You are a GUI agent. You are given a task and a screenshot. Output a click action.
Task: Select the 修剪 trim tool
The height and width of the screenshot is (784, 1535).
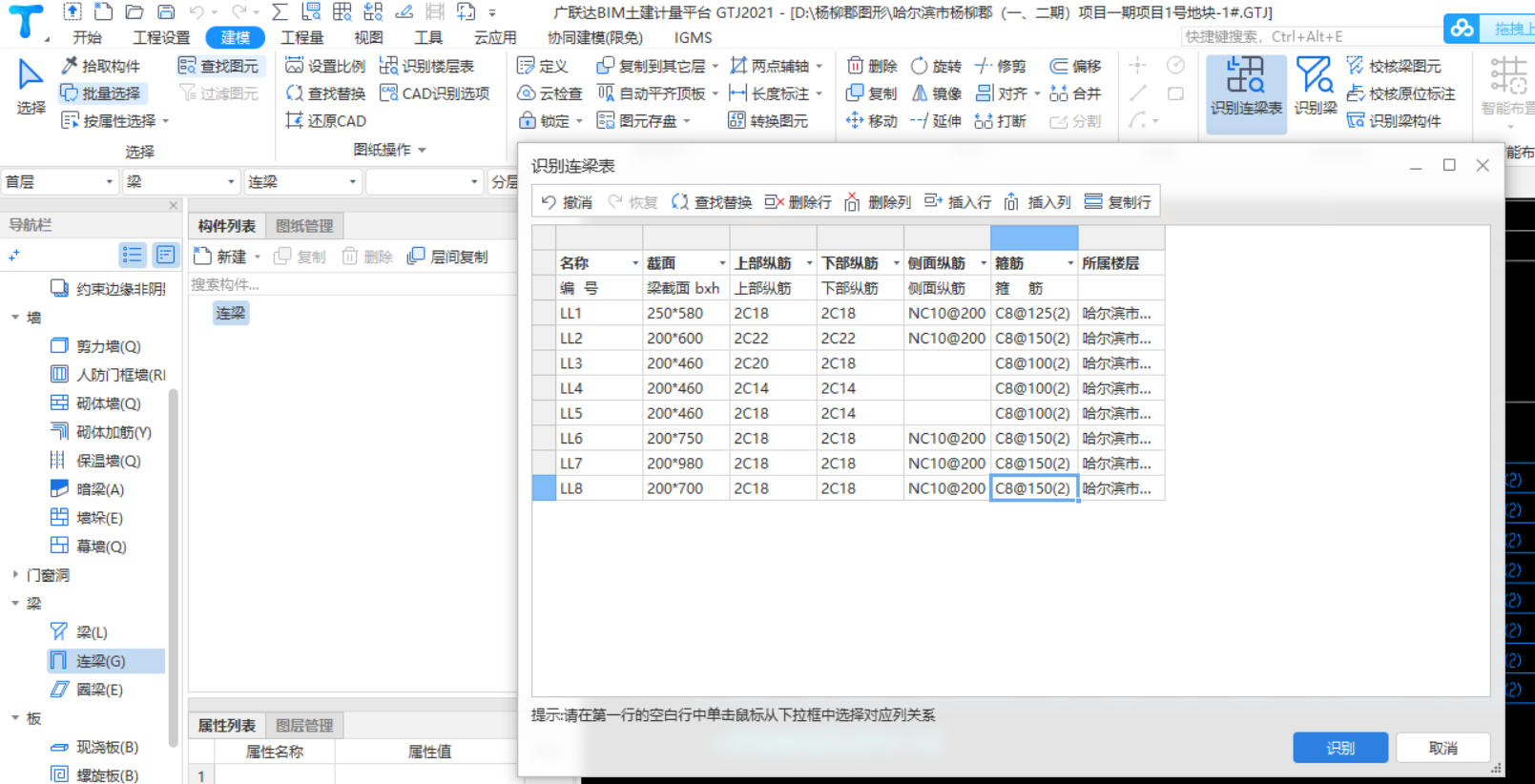pyautogui.click(x=1000, y=66)
